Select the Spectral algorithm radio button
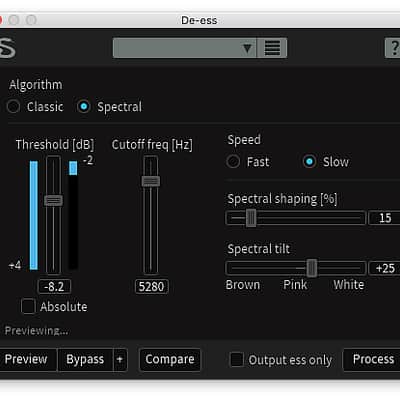 [84, 107]
